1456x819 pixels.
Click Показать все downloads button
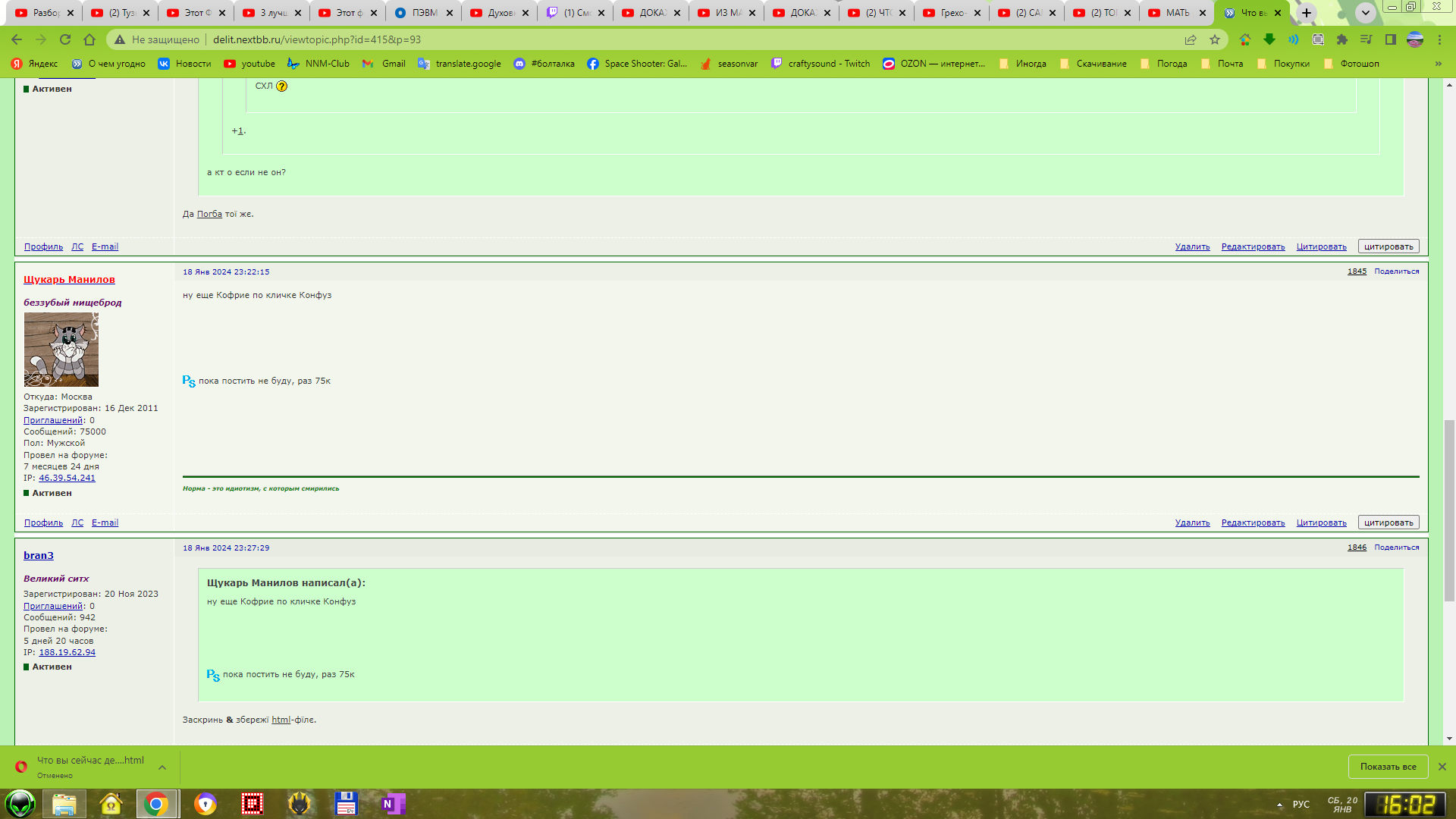pyautogui.click(x=1388, y=767)
